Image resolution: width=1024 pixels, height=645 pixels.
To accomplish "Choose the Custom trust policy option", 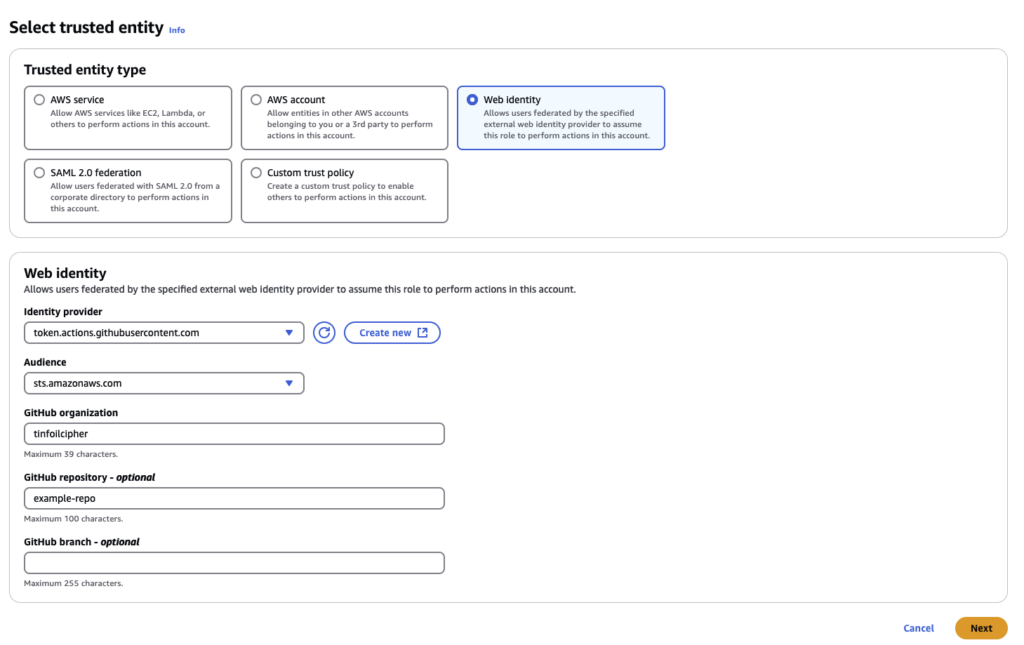I will (257, 173).
